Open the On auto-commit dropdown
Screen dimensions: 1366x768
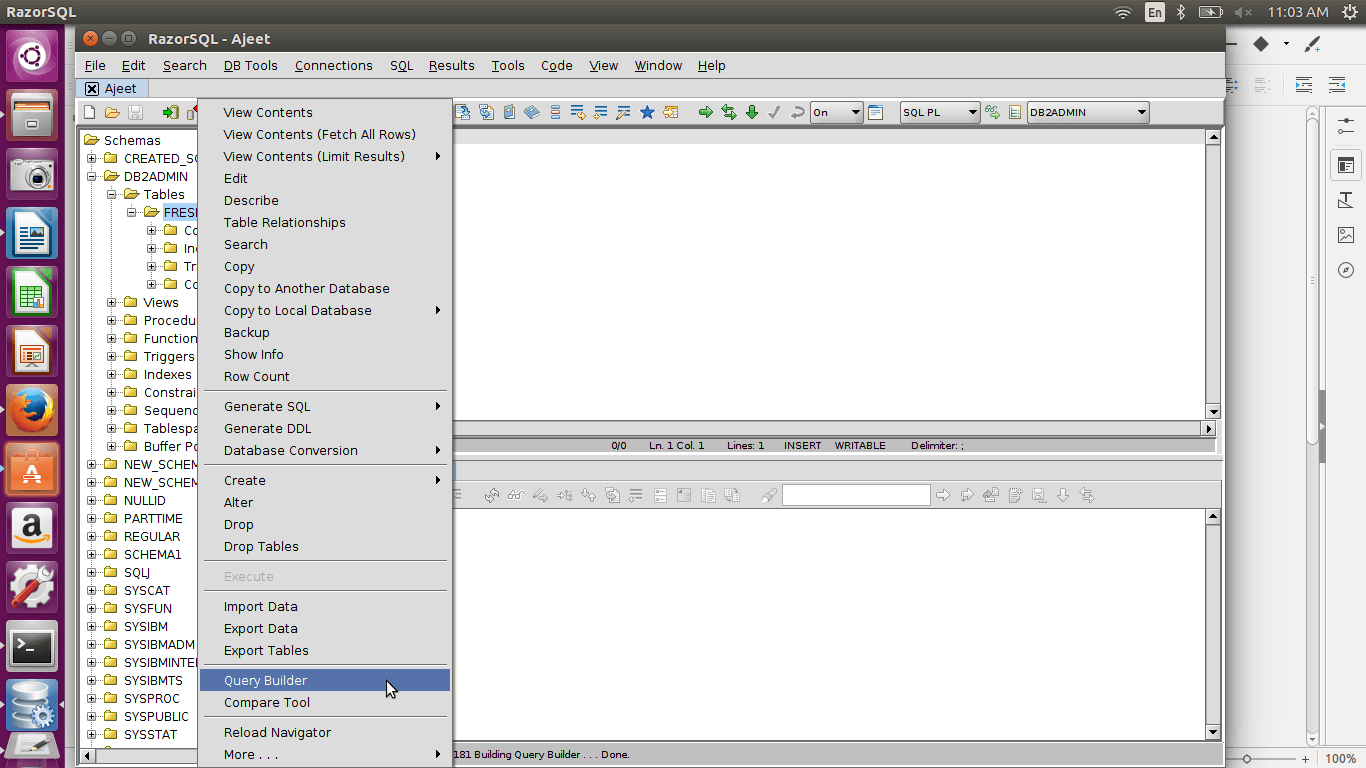[x=837, y=113]
